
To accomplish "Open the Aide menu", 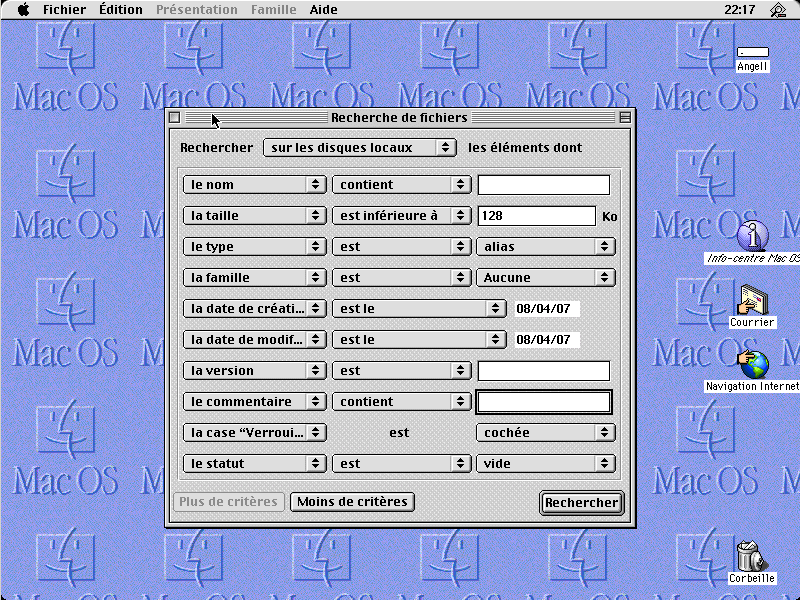I will tap(323, 10).
